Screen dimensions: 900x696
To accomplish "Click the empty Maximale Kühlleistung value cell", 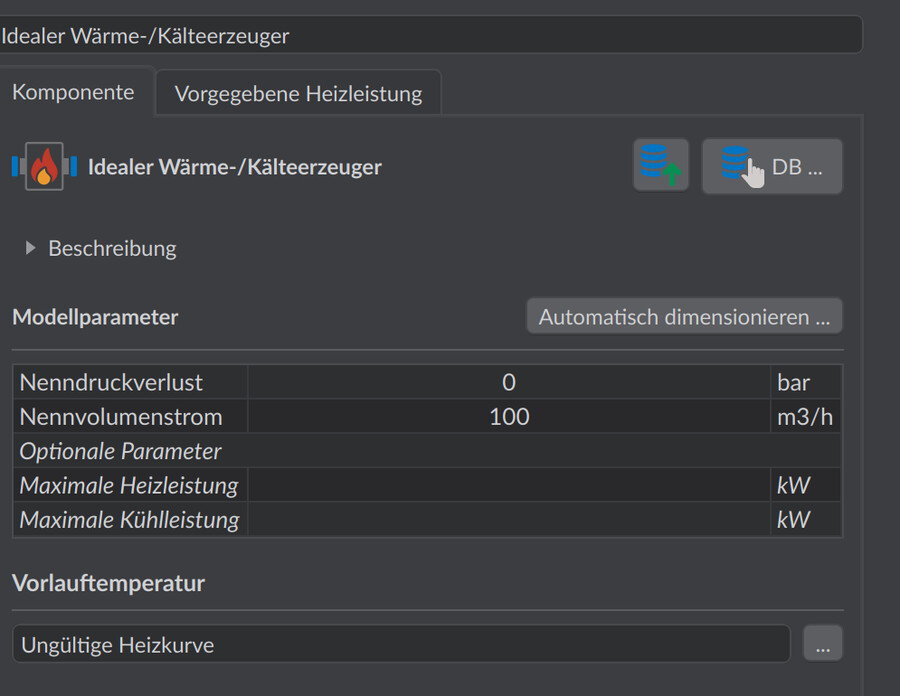I will click(509, 520).
